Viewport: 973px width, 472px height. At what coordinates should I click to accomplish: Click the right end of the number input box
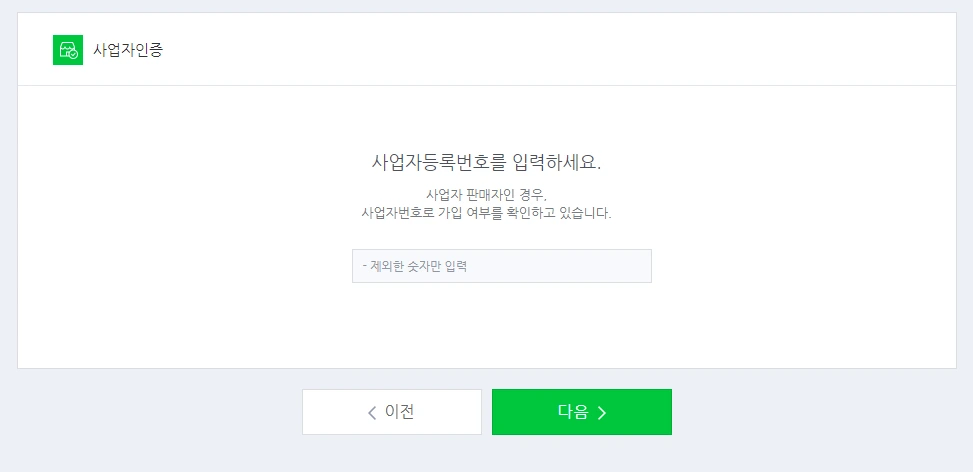[639, 266]
